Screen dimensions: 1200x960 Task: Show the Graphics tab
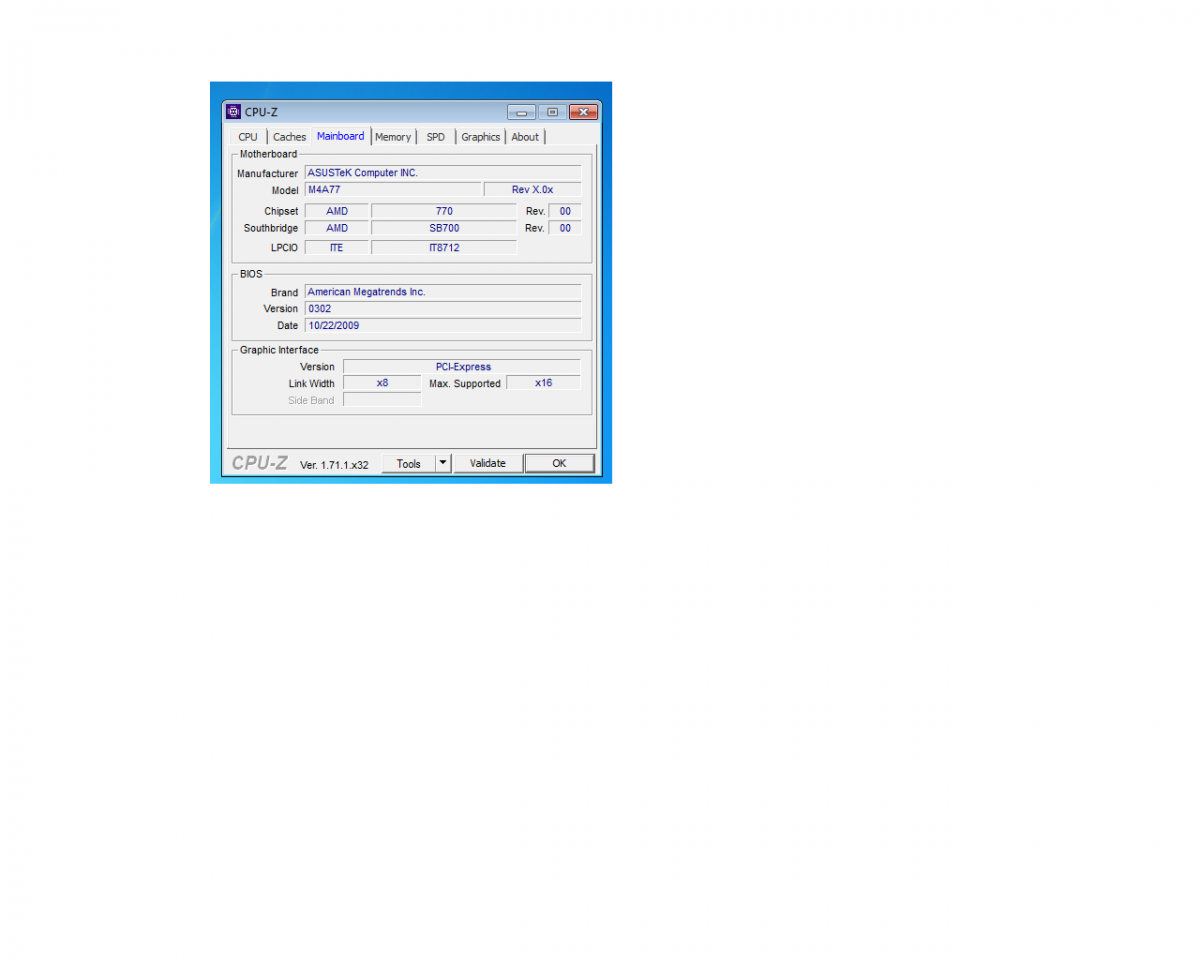click(x=481, y=137)
